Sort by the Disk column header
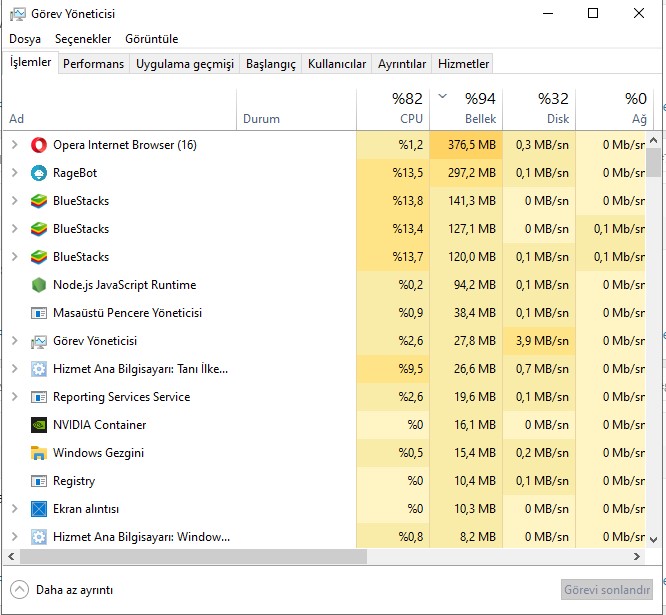666x615 pixels. [539, 109]
